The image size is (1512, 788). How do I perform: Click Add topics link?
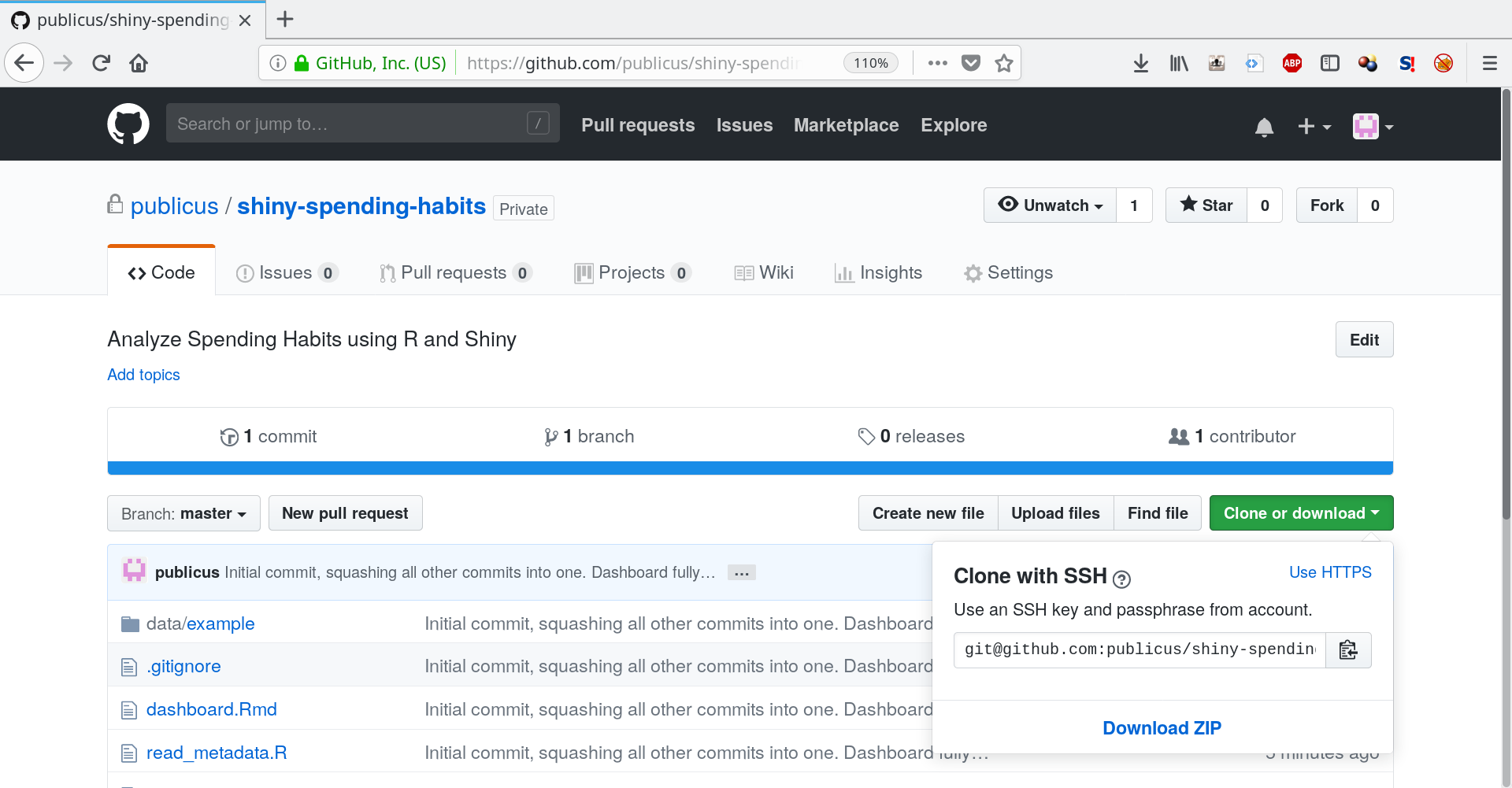143,375
